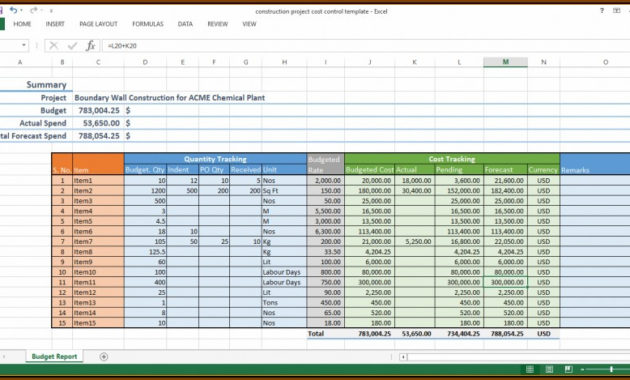Open the INSERT ribbon tab
The width and height of the screenshot is (630, 380).
[55, 24]
